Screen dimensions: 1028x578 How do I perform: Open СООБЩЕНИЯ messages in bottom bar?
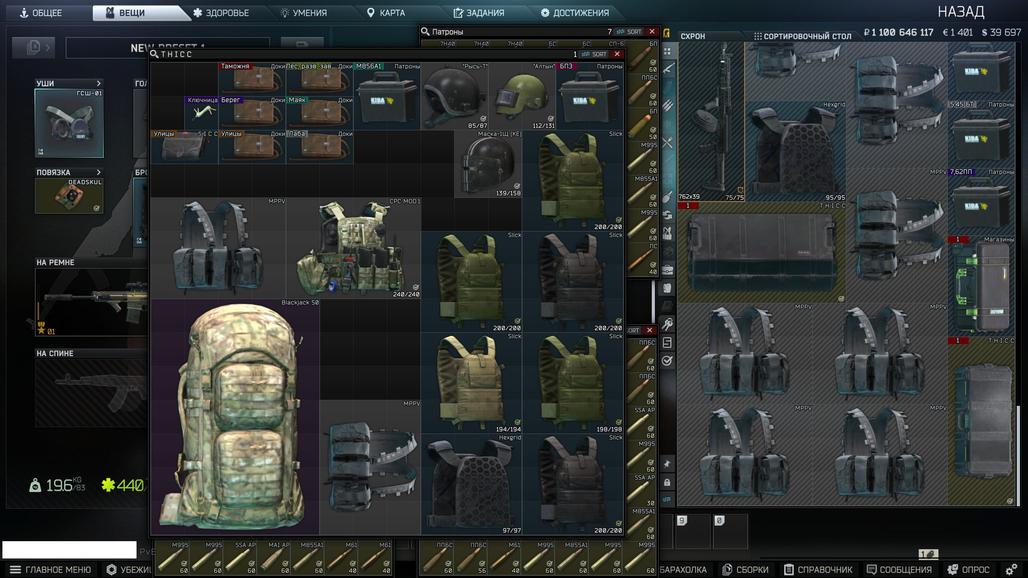click(898, 570)
